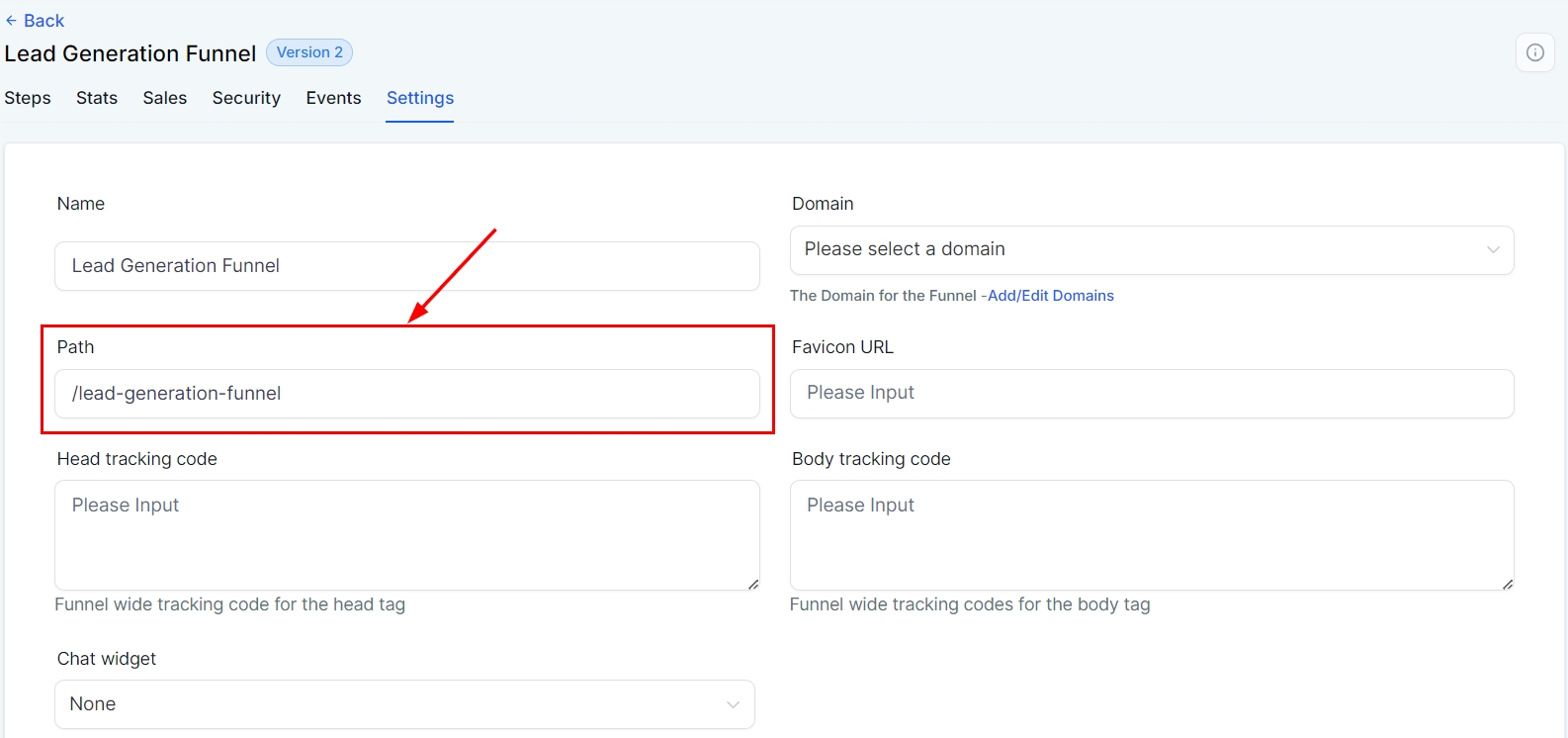This screenshot has height=738, width=1568.
Task: Click the Version 2 badge
Action: click(x=309, y=52)
